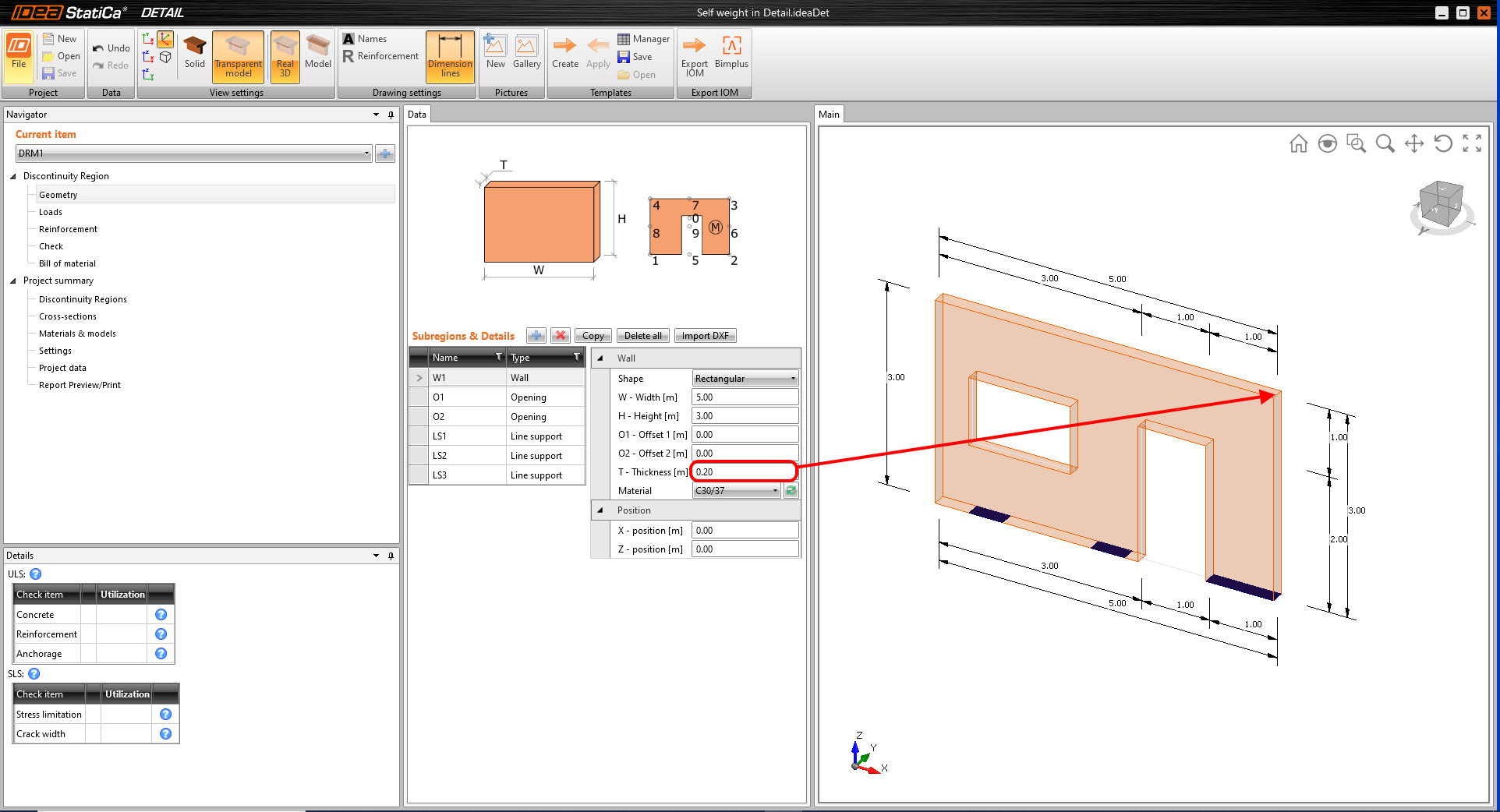Click the add subregion plus icon

point(536,336)
